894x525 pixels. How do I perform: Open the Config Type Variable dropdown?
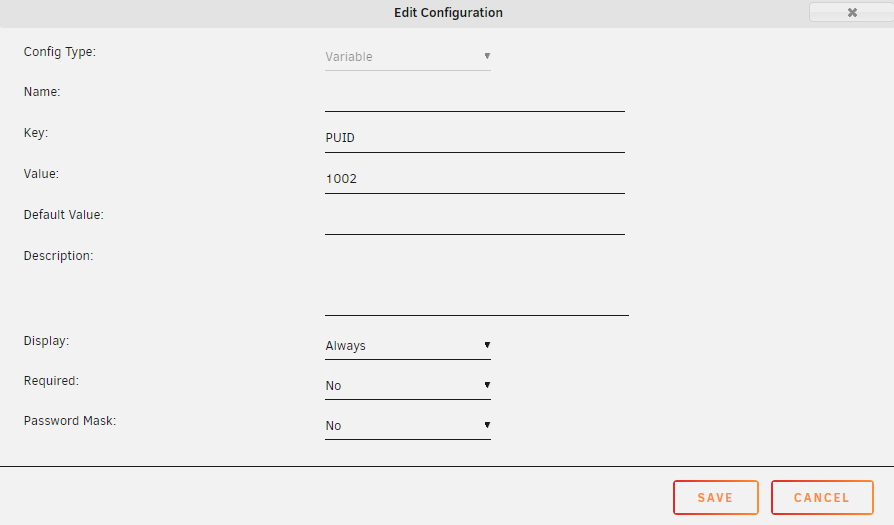pyautogui.click(x=408, y=57)
